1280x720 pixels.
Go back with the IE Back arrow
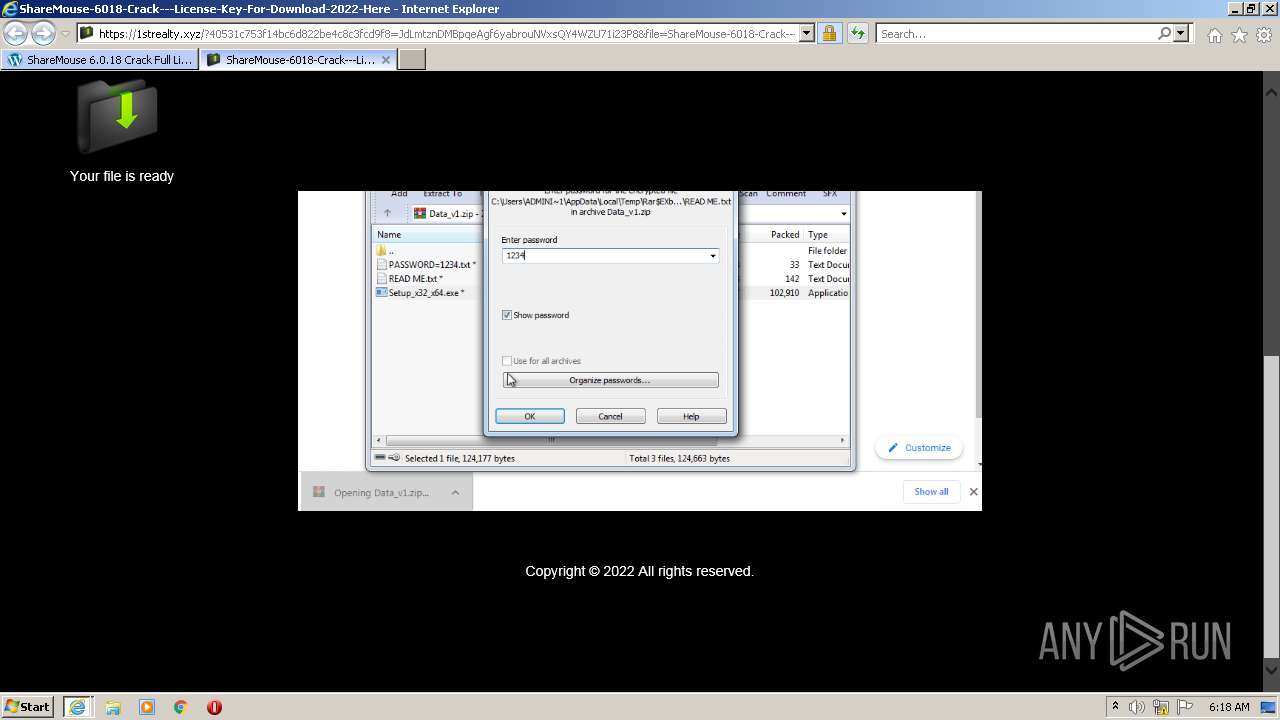click(16, 34)
